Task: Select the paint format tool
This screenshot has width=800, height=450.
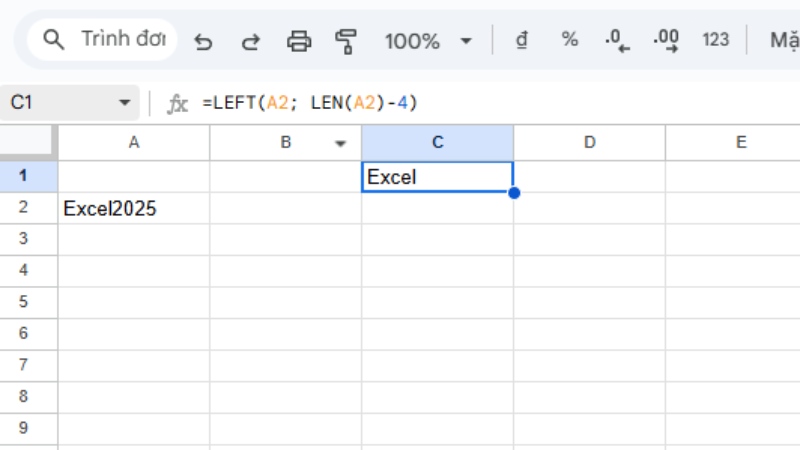Action: pyautogui.click(x=346, y=41)
